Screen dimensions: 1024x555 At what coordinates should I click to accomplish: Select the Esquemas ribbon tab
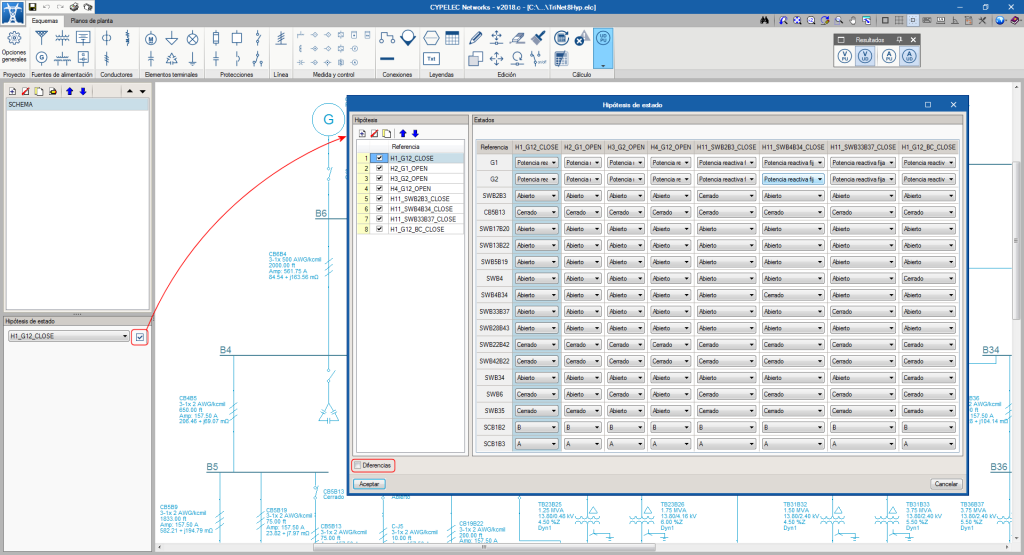click(44, 20)
